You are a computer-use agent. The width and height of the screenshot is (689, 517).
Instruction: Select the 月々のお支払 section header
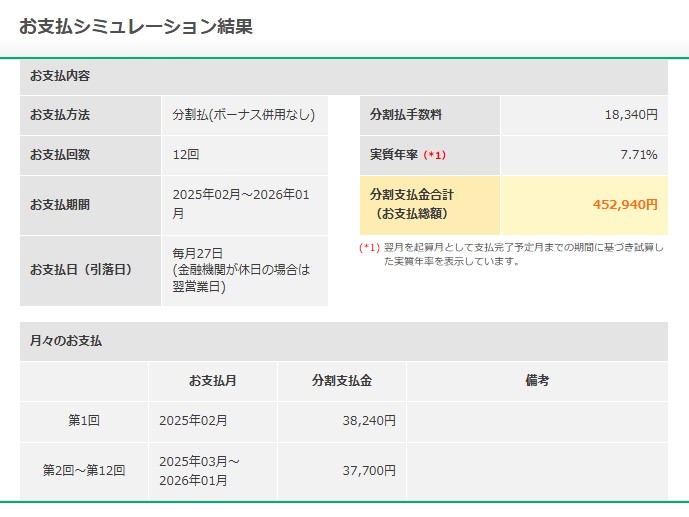point(344,341)
